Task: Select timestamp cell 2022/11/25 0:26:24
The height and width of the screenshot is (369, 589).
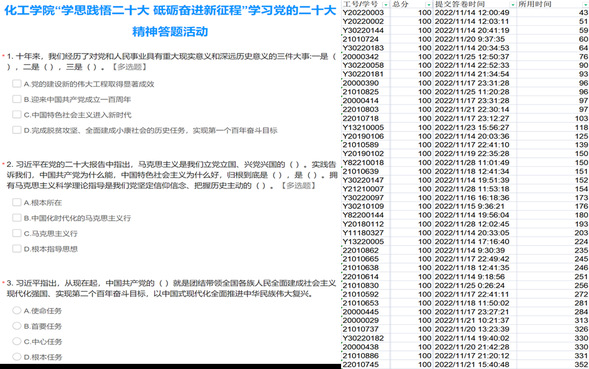Action: click(x=475, y=285)
